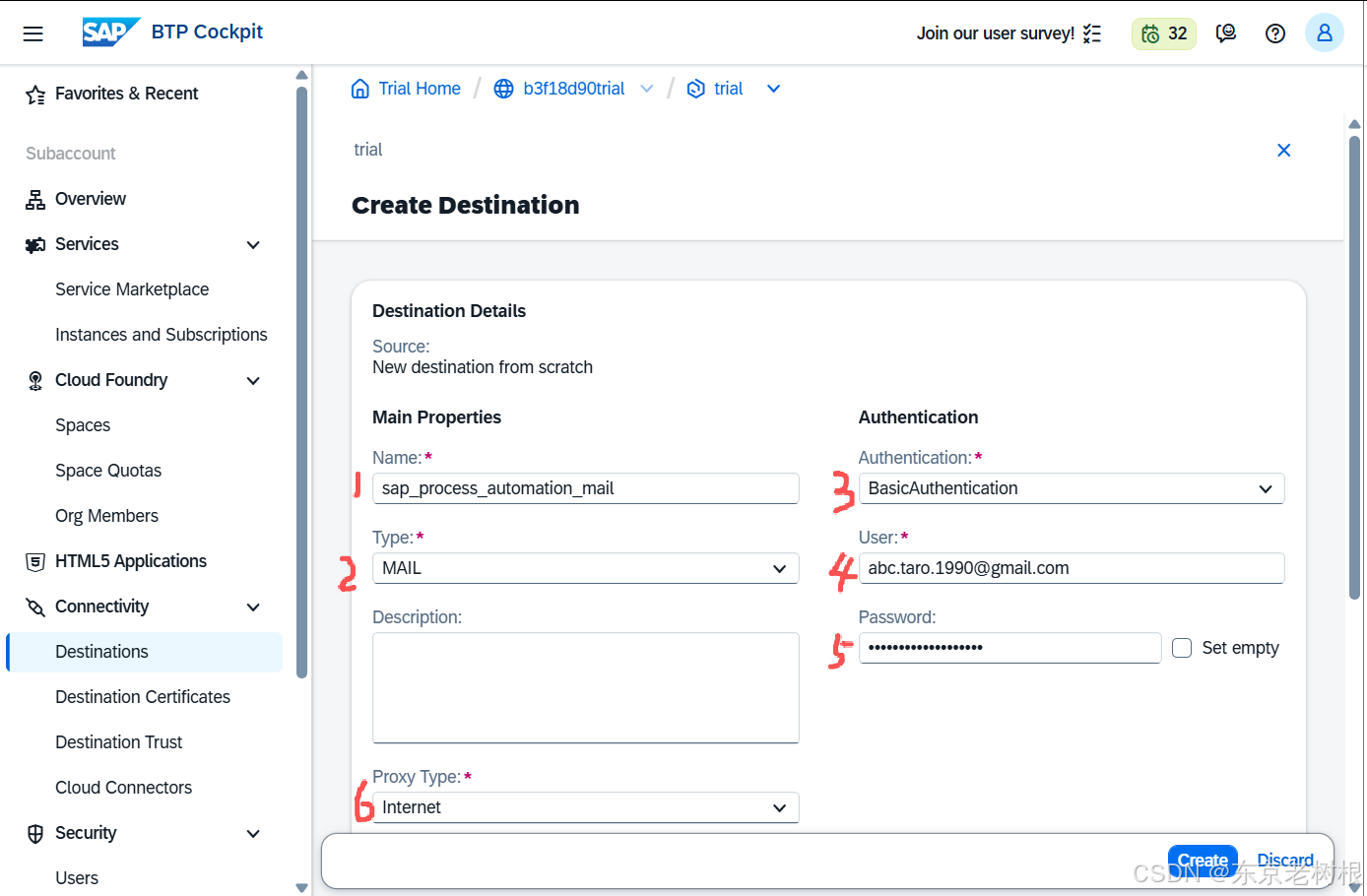The width and height of the screenshot is (1367, 896).
Task: Collapse the Services section chevron
Action: pos(253,245)
